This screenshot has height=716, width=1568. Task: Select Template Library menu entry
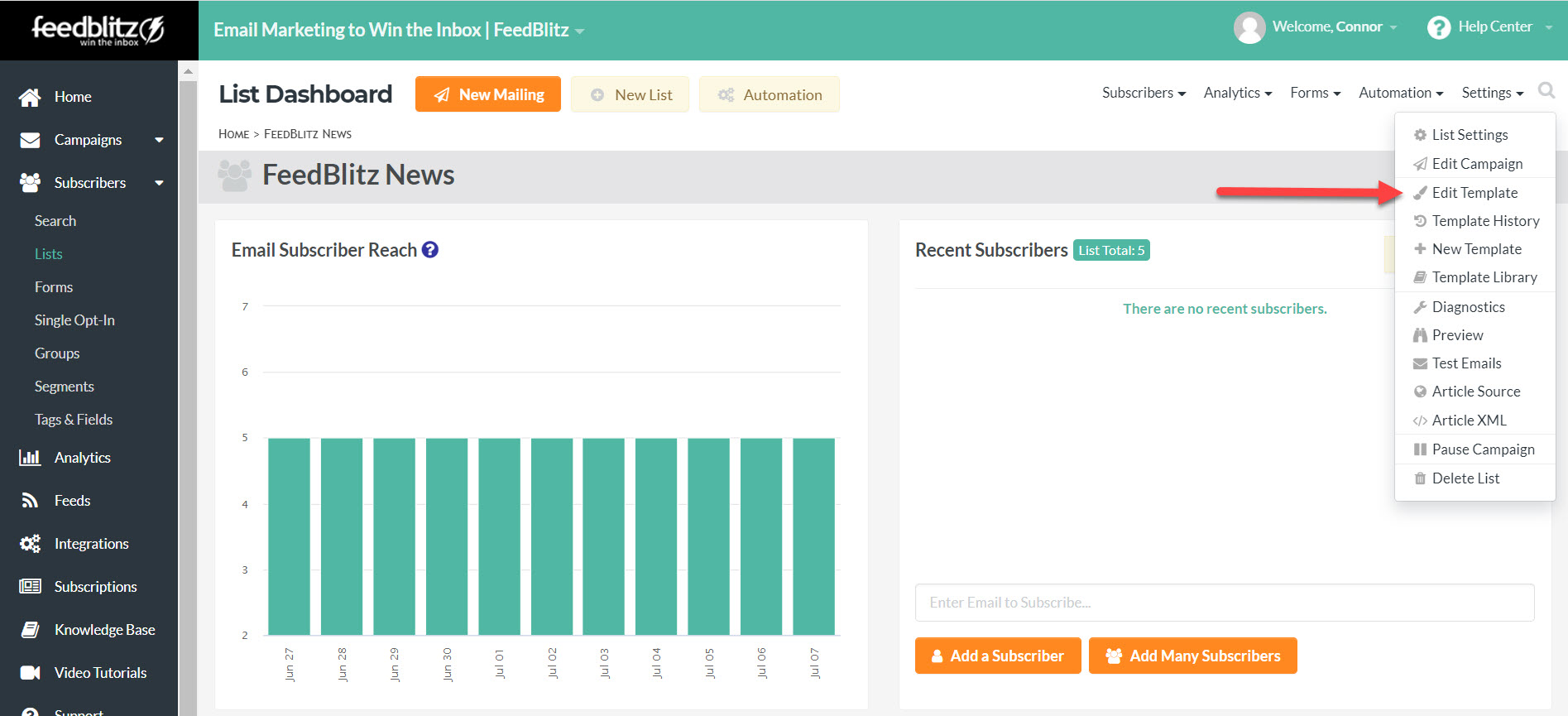[1474, 277]
